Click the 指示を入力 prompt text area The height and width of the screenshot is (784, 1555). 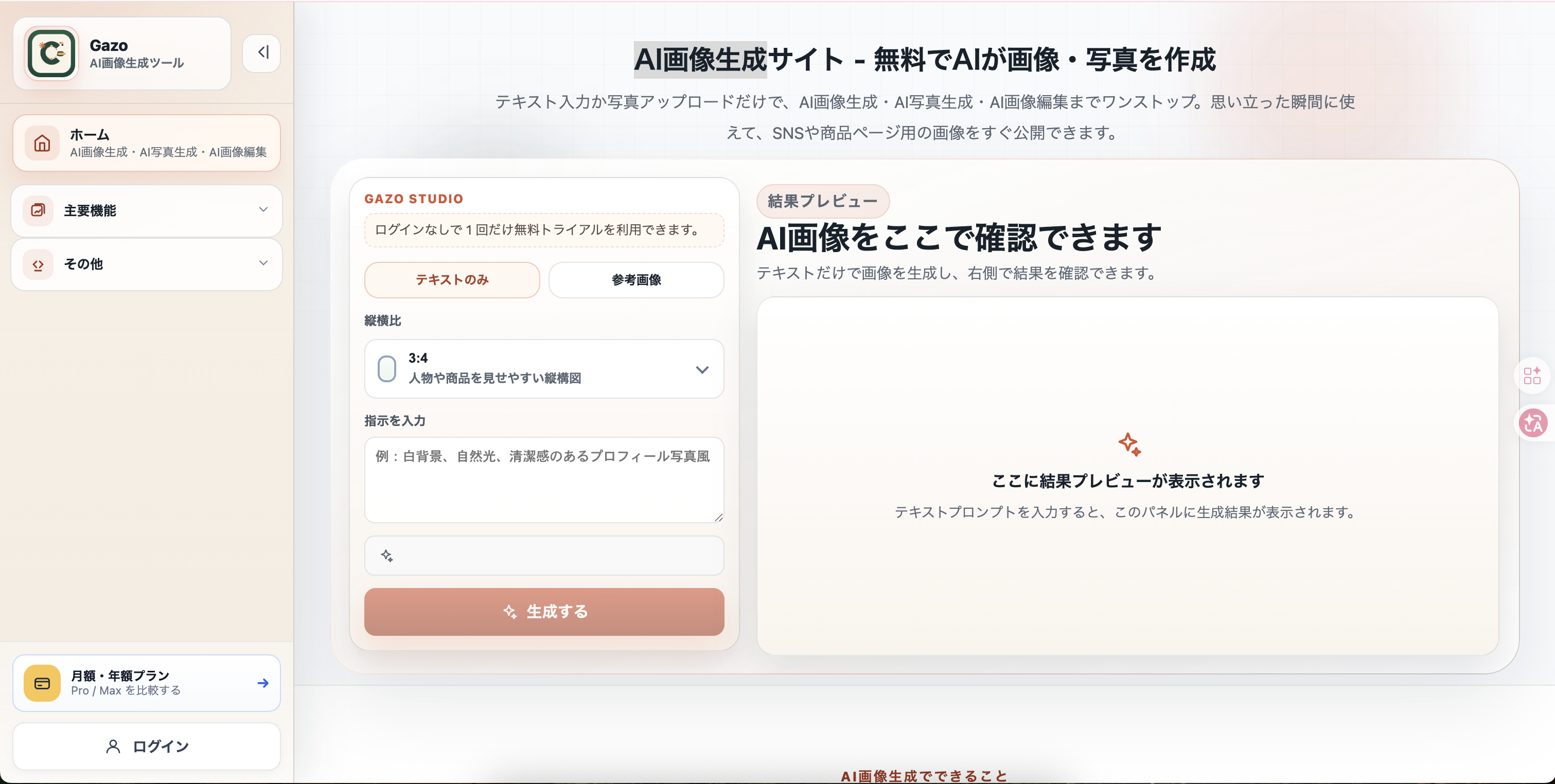pos(543,480)
